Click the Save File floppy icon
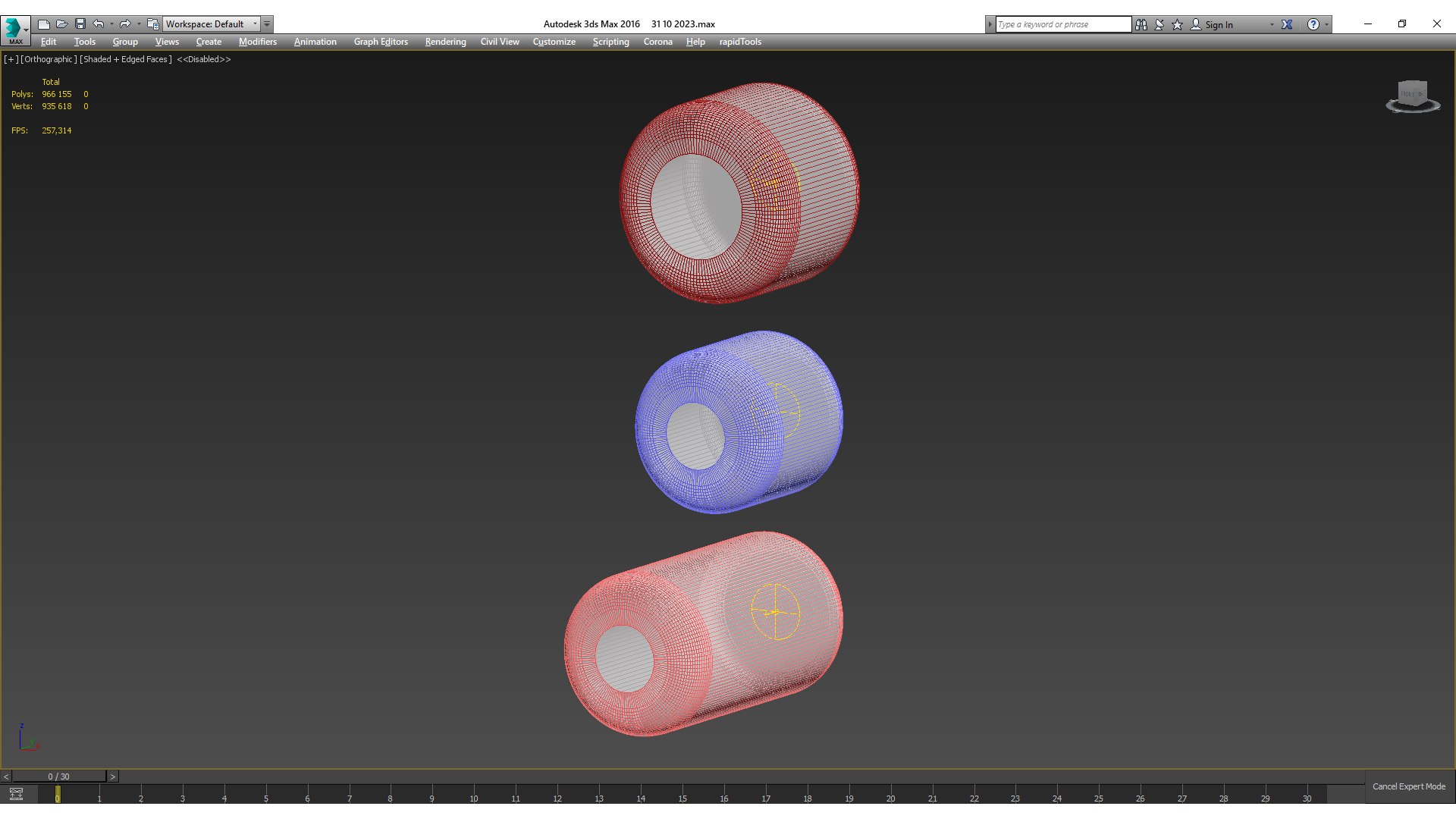The image size is (1456, 819). (x=80, y=24)
